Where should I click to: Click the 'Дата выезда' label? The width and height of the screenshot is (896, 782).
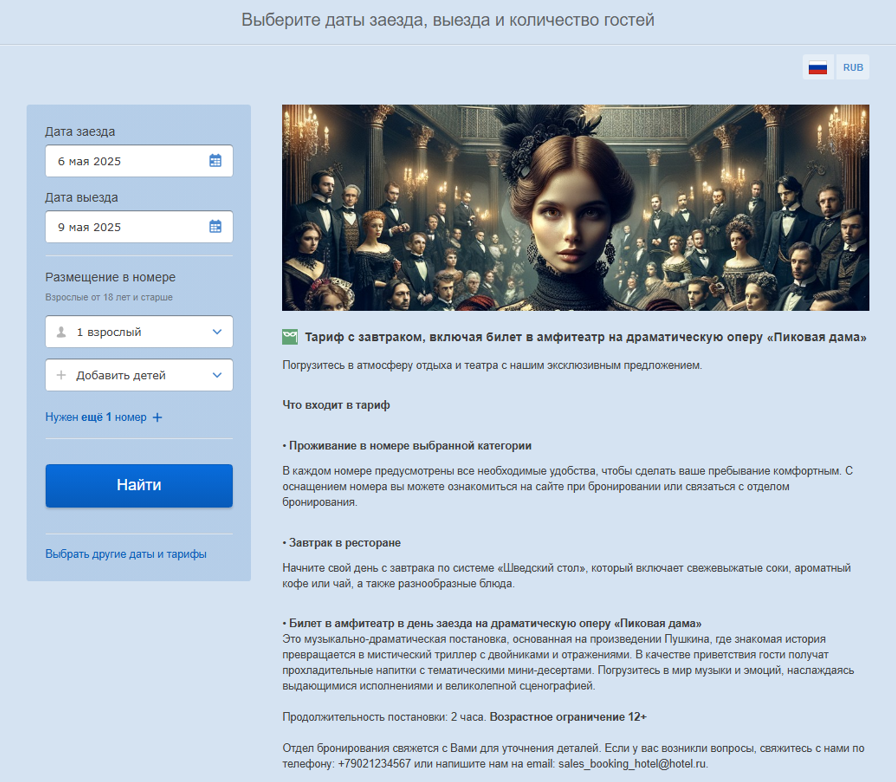point(82,197)
